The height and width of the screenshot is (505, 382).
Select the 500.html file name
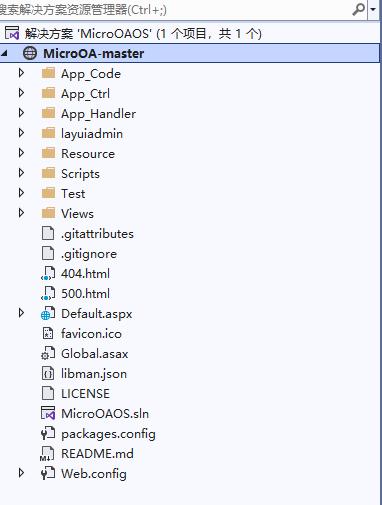click(85, 294)
